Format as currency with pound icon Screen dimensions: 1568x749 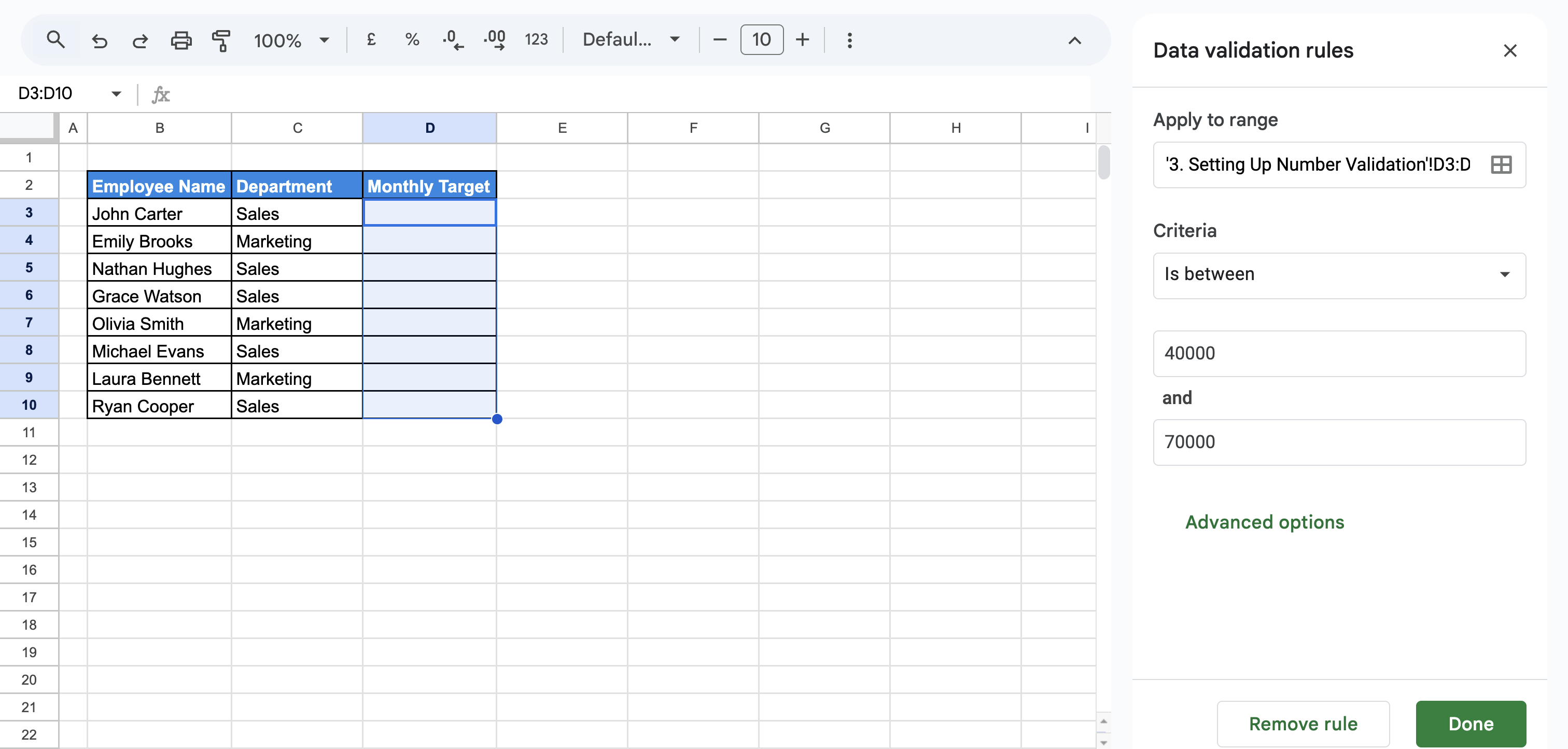[371, 40]
